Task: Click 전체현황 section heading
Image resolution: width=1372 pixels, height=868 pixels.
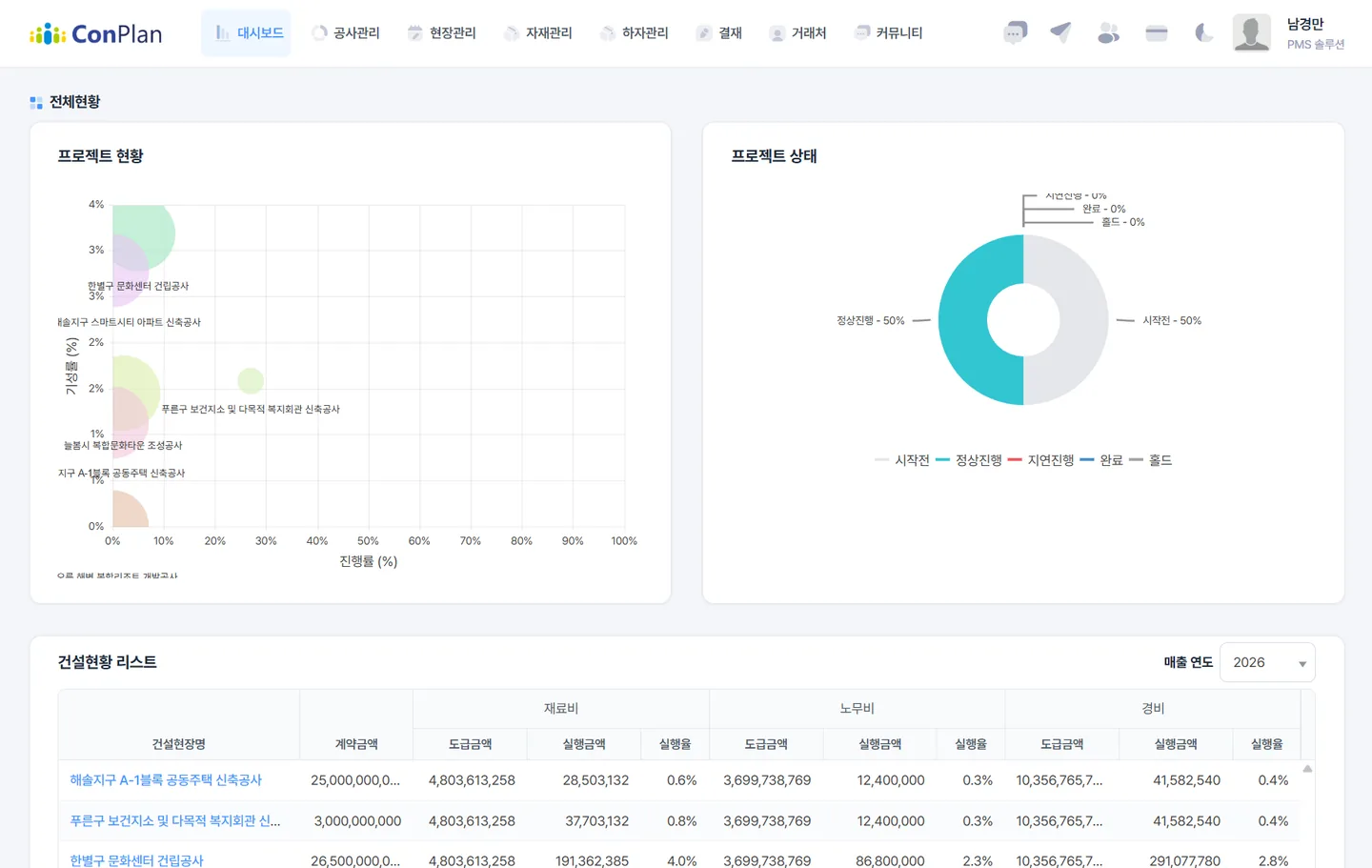Action: click(x=74, y=102)
